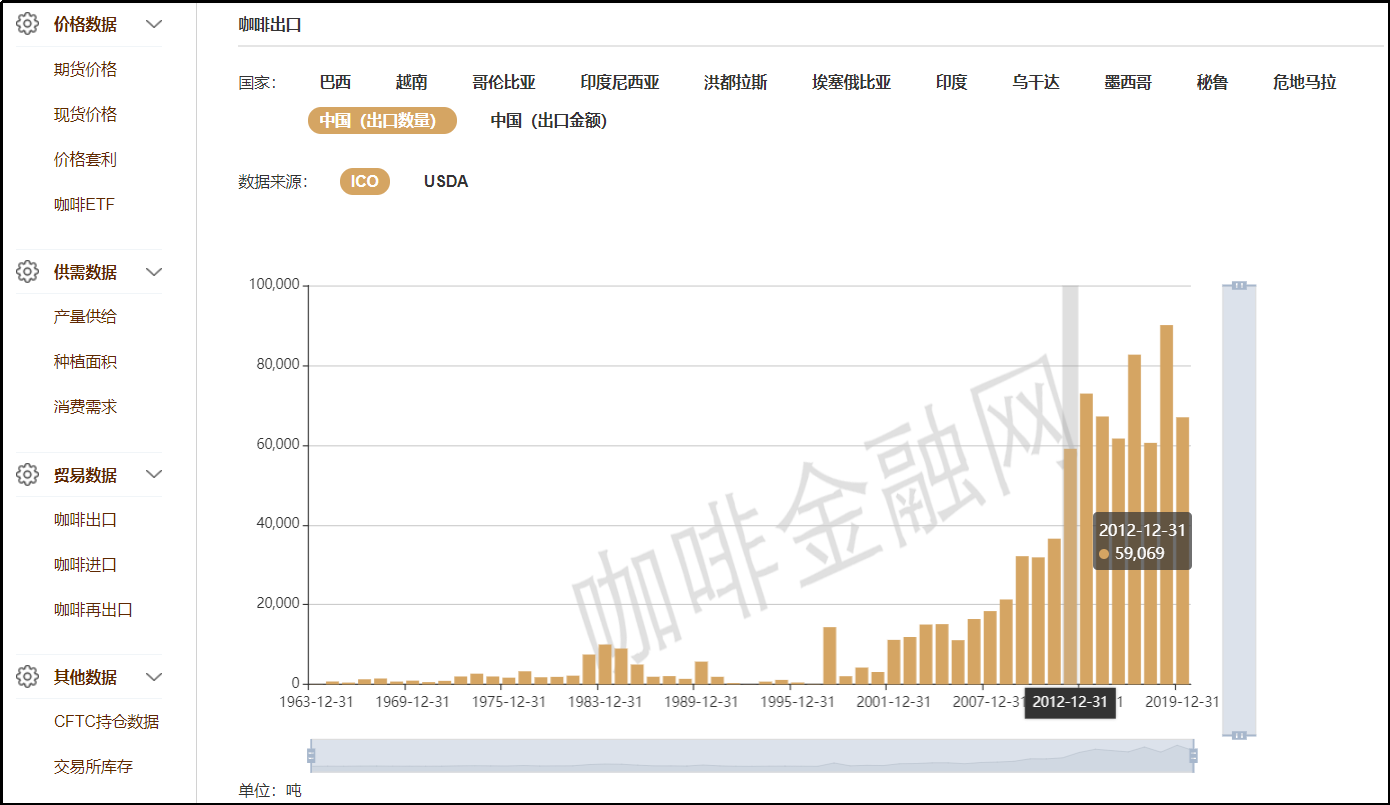Select country 哥伦比亚
The image size is (1390, 805).
[x=504, y=82]
